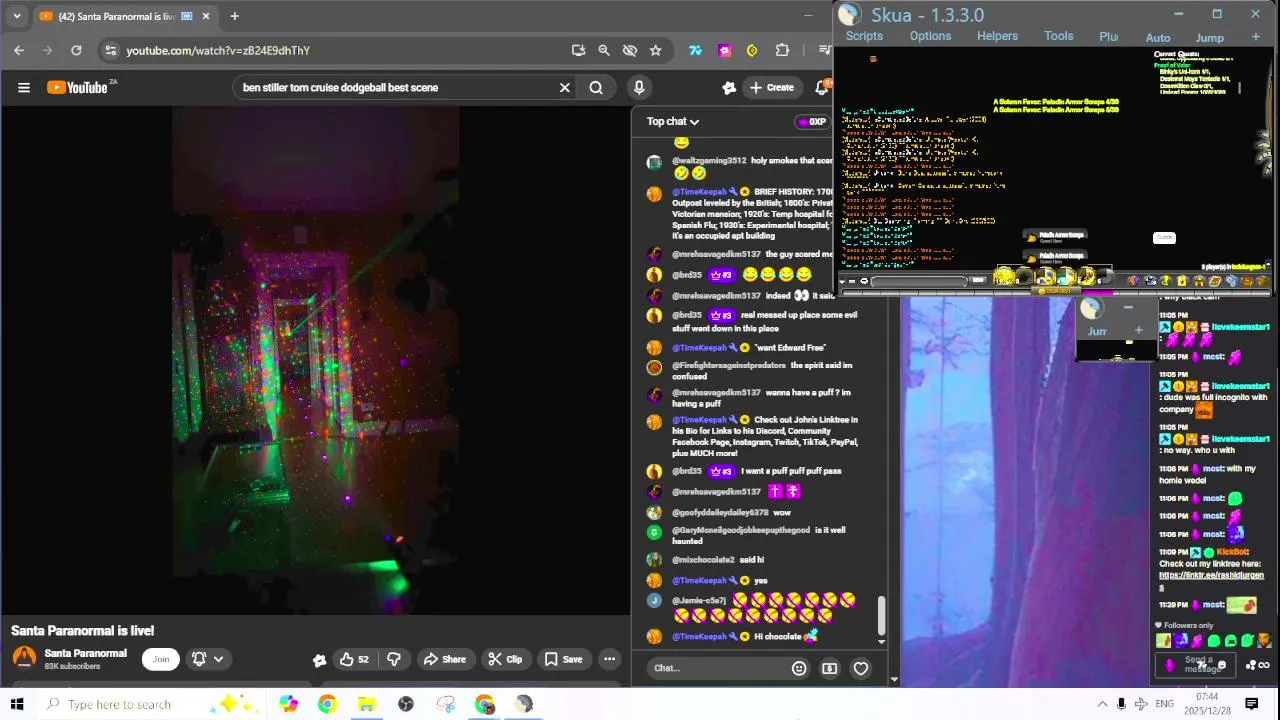Click the crossed-eye icon in address bar

pyautogui.click(x=630, y=50)
